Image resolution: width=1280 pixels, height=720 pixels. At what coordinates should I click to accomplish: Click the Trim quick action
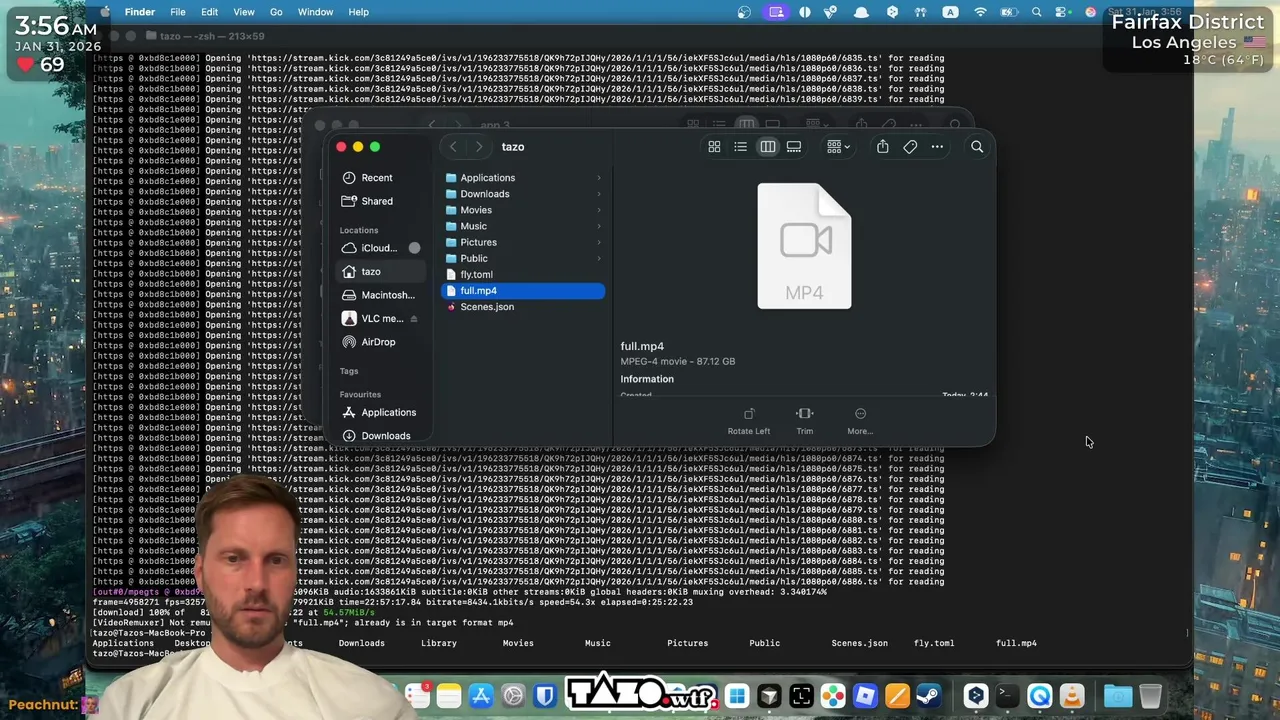[805, 421]
